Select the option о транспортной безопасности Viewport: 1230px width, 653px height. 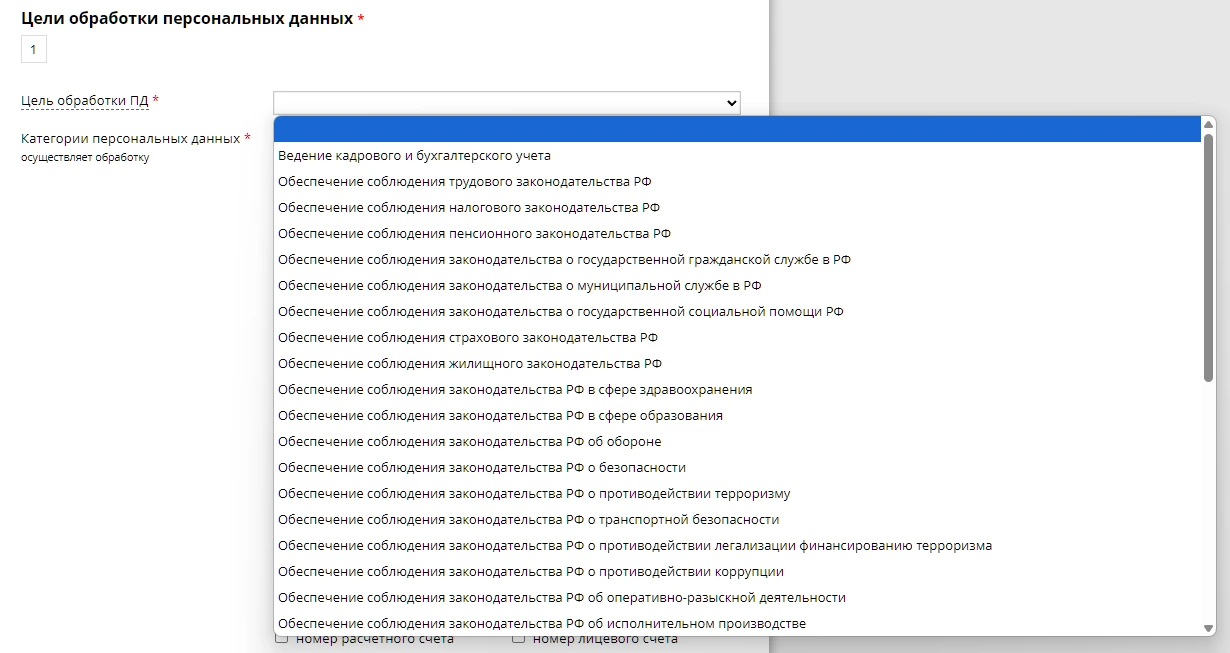(528, 520)
